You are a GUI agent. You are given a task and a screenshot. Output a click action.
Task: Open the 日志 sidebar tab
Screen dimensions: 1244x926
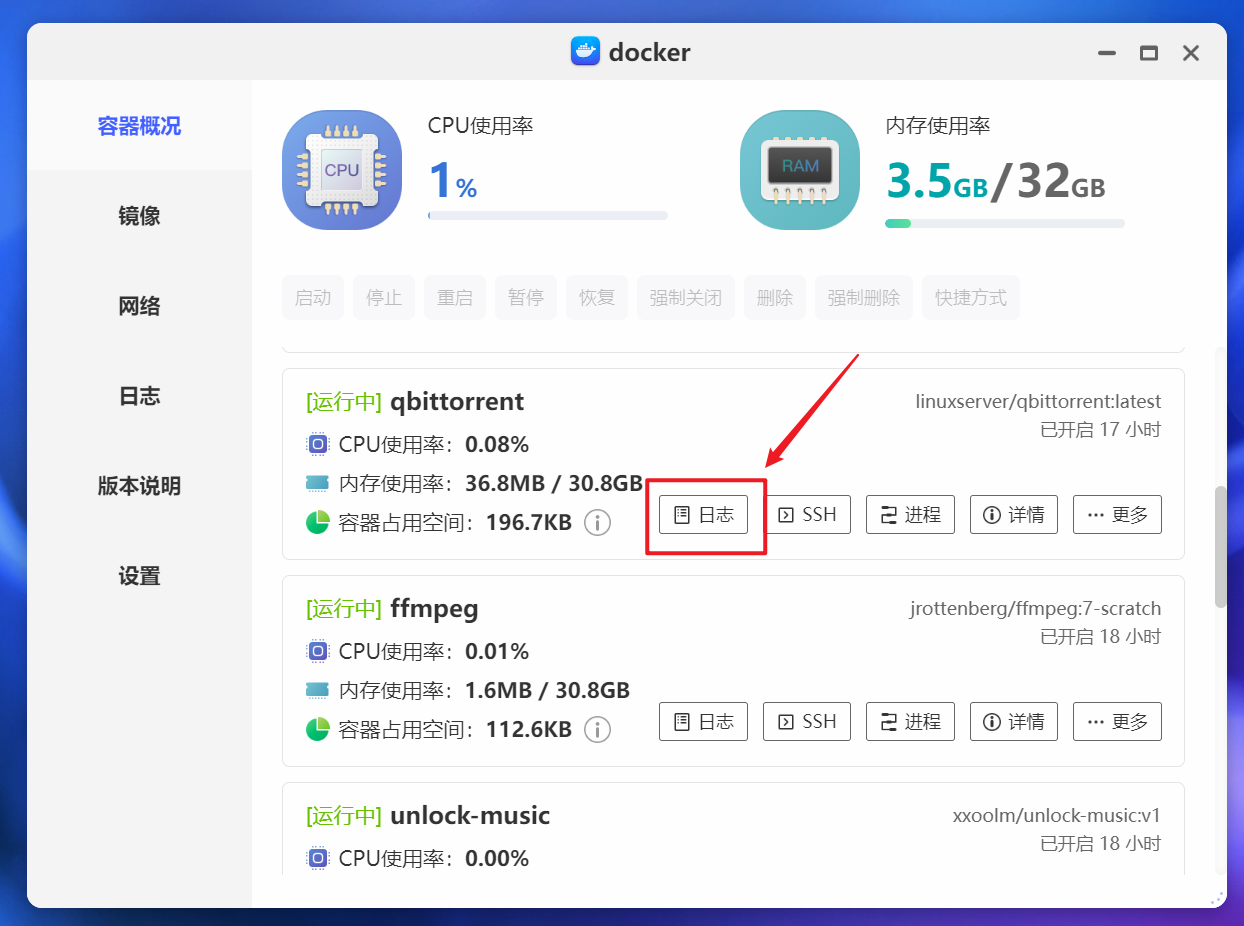(139, 396)
